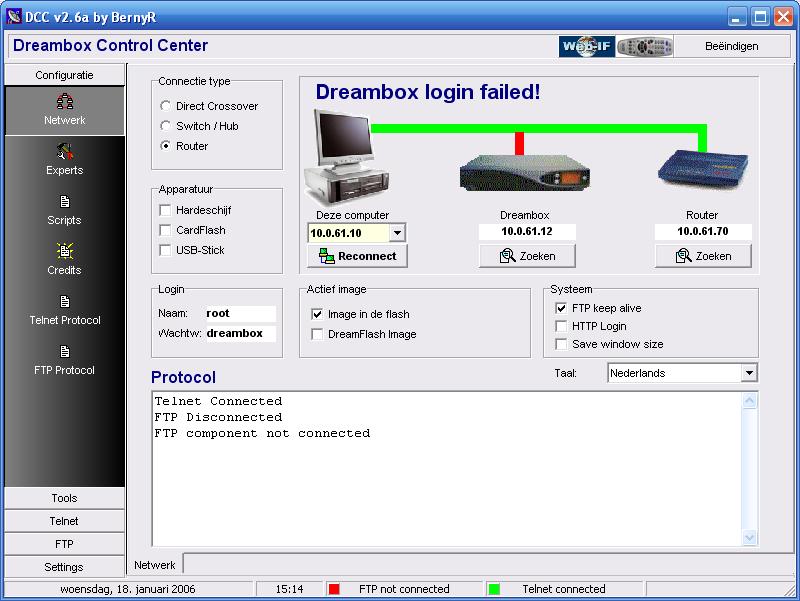800x601 pixels.
Task: Click the Deze computer PC image
Action: (x=345, y=156)
